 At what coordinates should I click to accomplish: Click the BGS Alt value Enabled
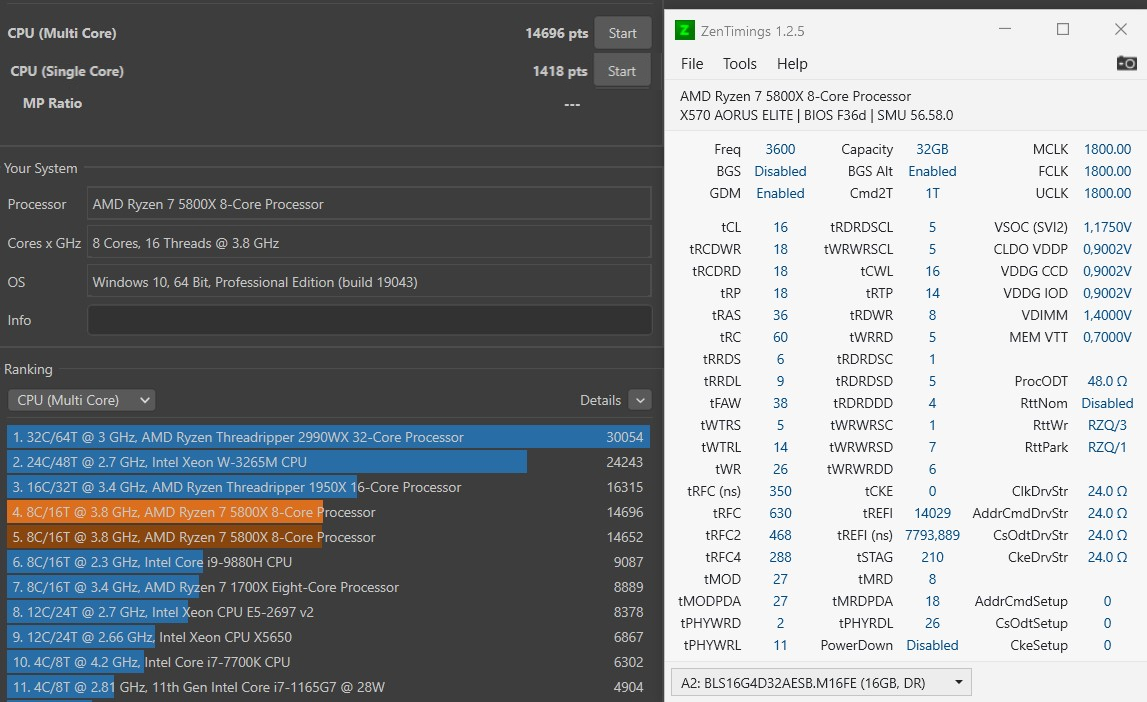click(x=933, y=171)
